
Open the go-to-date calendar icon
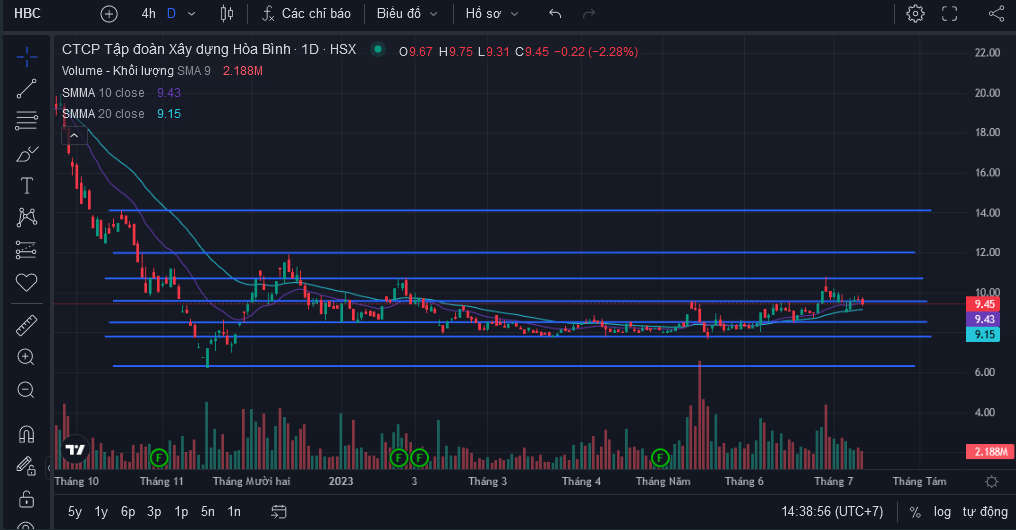(x=279, y=512)
